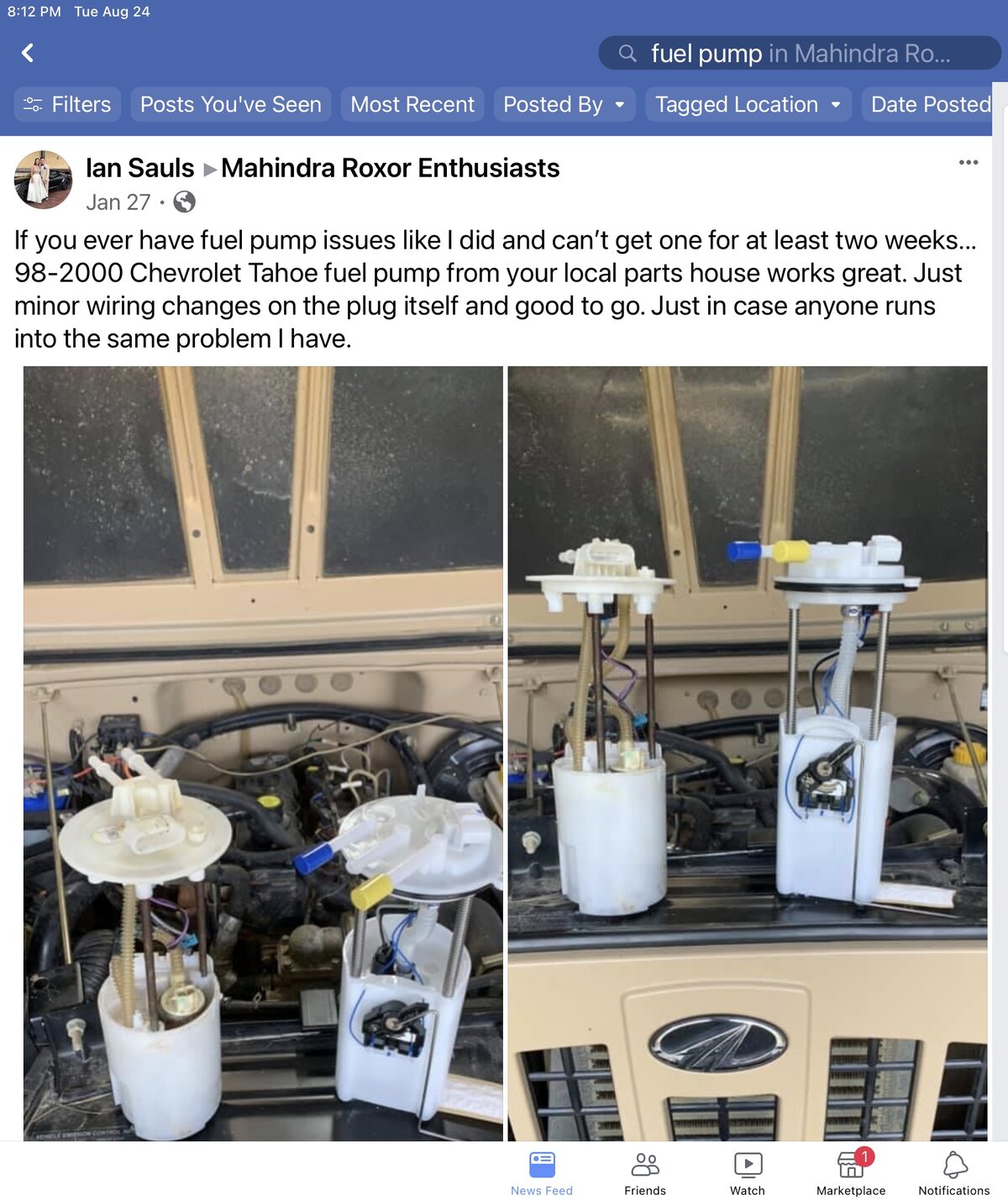The width and height of the screenshot is (1008, 1200).
Task: Open the Watch video icon
Action: click(748, 1173)
